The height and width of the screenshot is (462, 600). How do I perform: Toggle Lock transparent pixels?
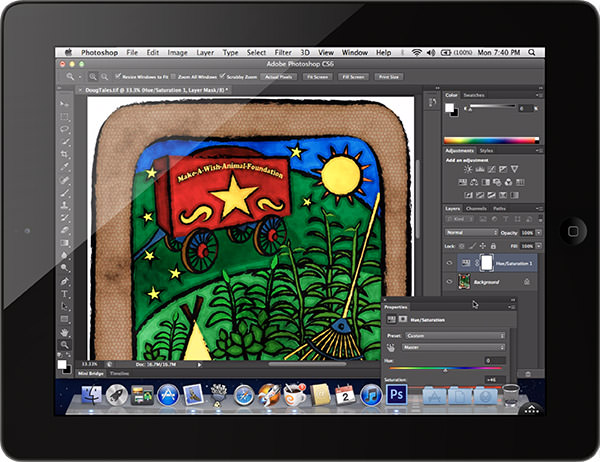pos(462,246)
